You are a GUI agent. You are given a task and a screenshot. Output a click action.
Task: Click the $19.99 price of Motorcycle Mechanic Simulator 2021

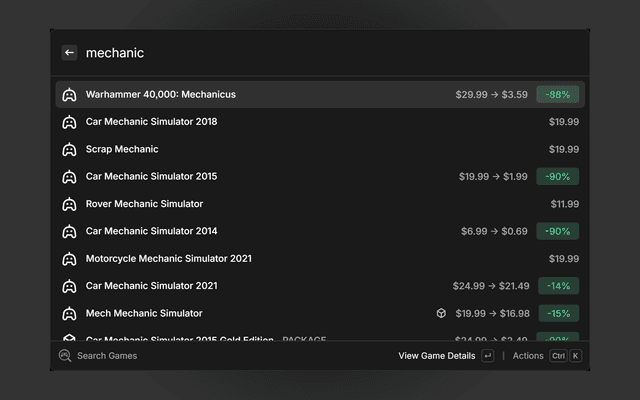[x=564, y=258]
